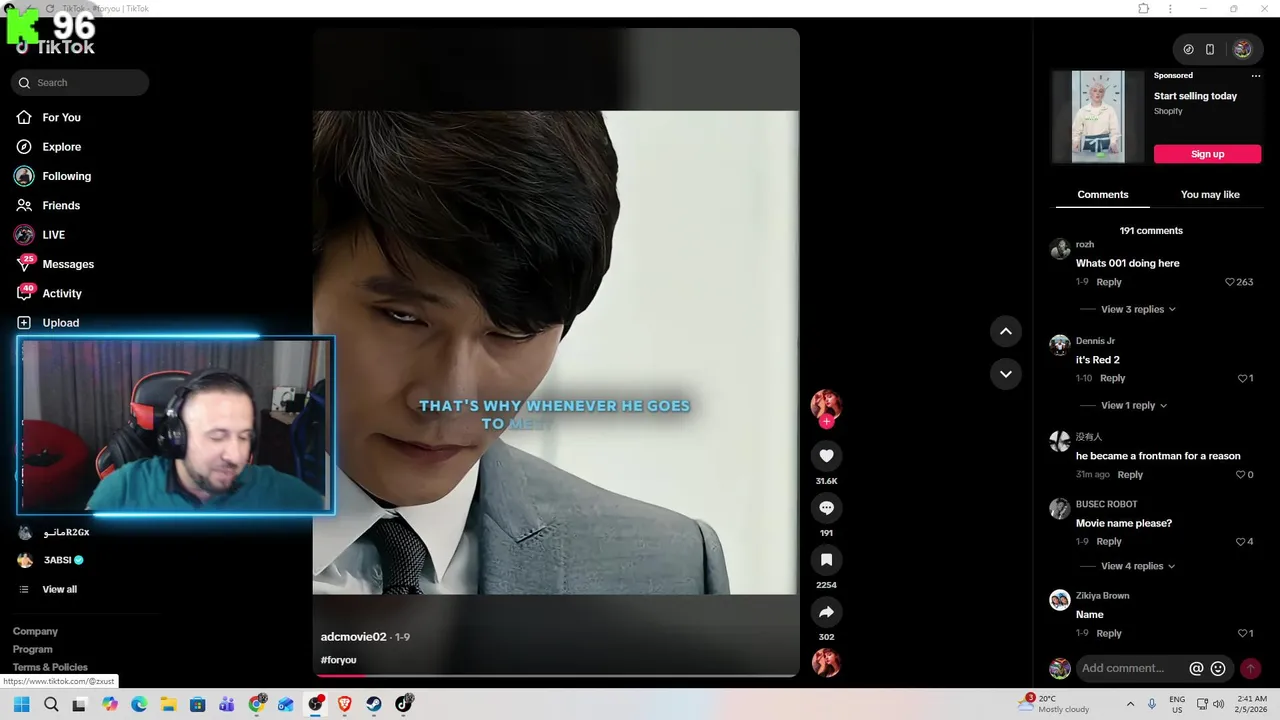Like Zikiya Brown's comment
This screenshot has width=1280, height=720.
pos(1242,633)
